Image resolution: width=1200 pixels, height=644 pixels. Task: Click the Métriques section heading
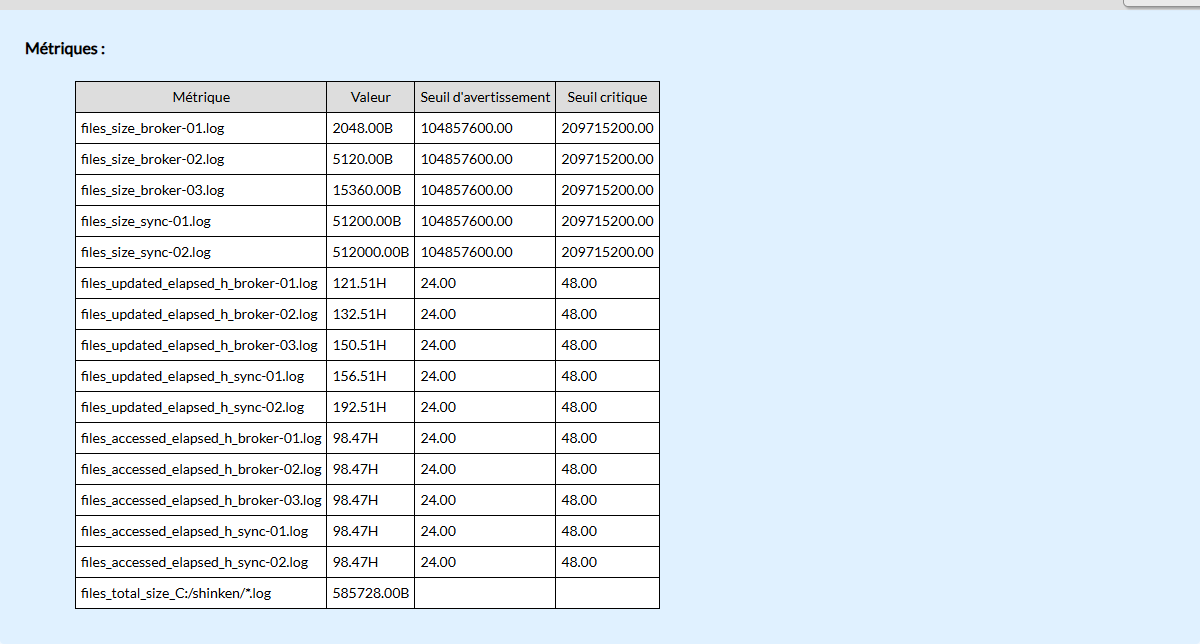[x=65, y=48]
